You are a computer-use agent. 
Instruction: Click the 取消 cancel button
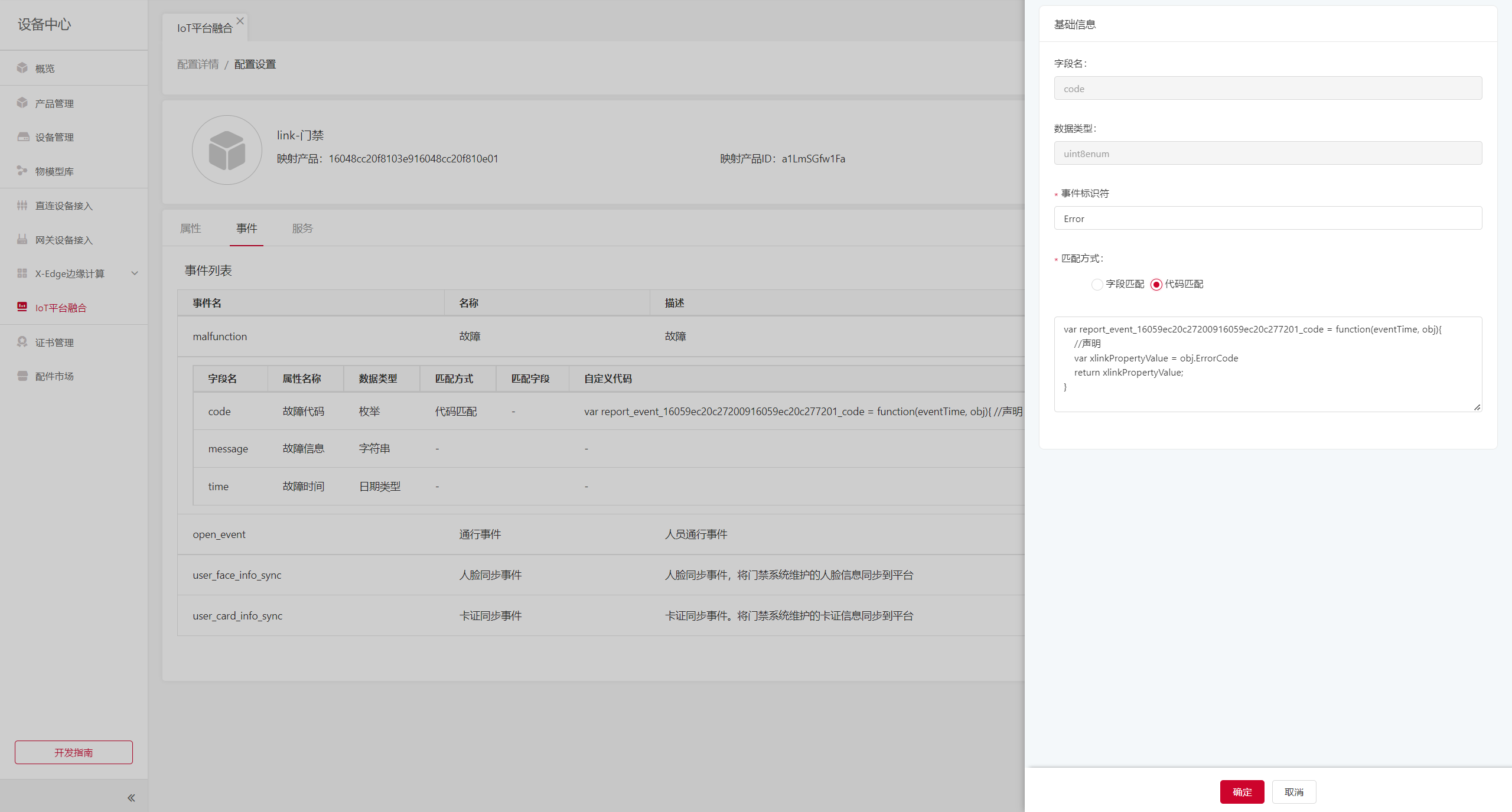pos(1293,792)
